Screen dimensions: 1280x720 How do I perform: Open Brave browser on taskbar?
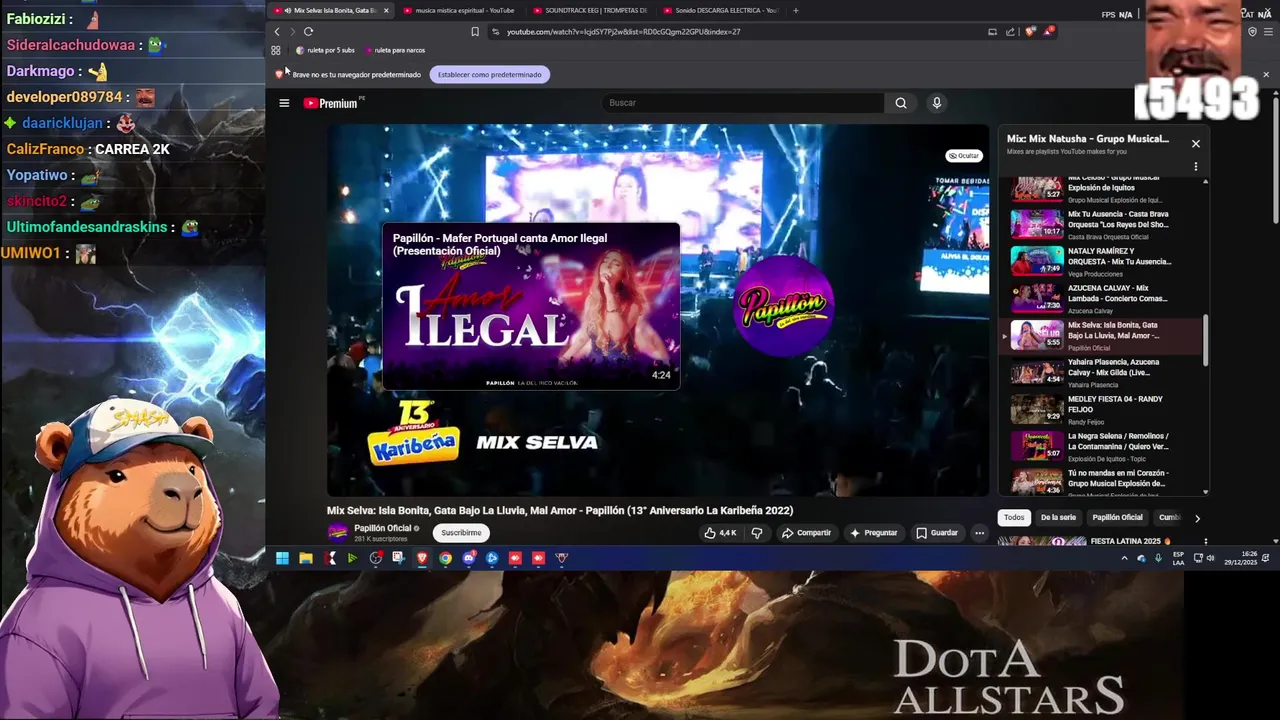click(422, 558)
